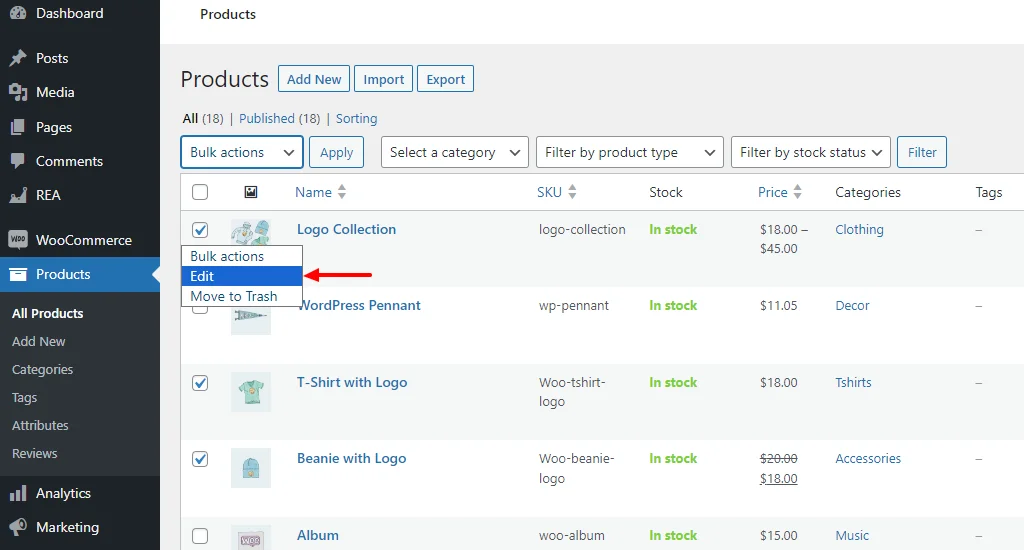Open the Select a category dropdown
The width and height of the screenshot is (1024, 550).
tap(455, 152)
